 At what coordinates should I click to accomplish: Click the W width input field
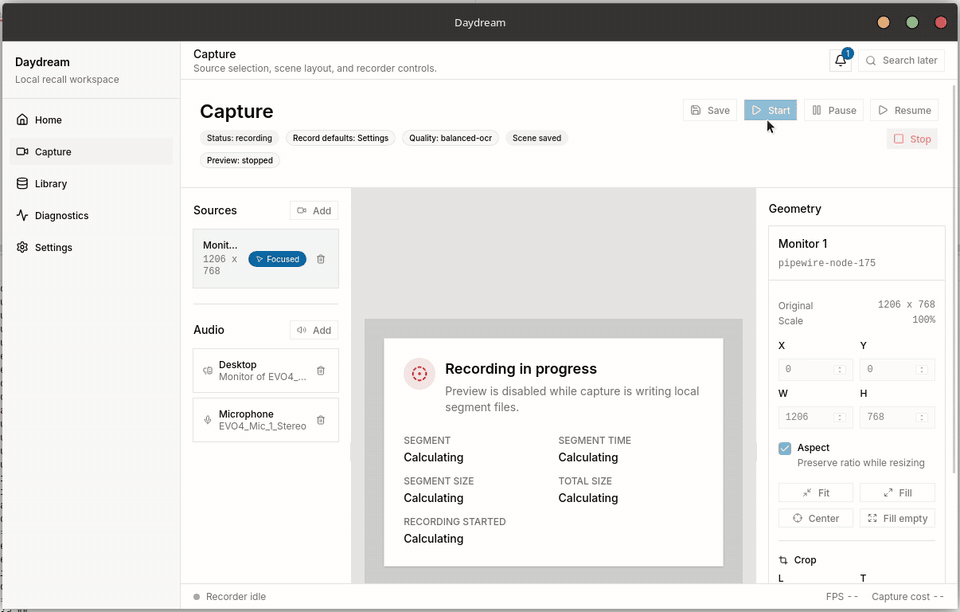pos(814,417)
